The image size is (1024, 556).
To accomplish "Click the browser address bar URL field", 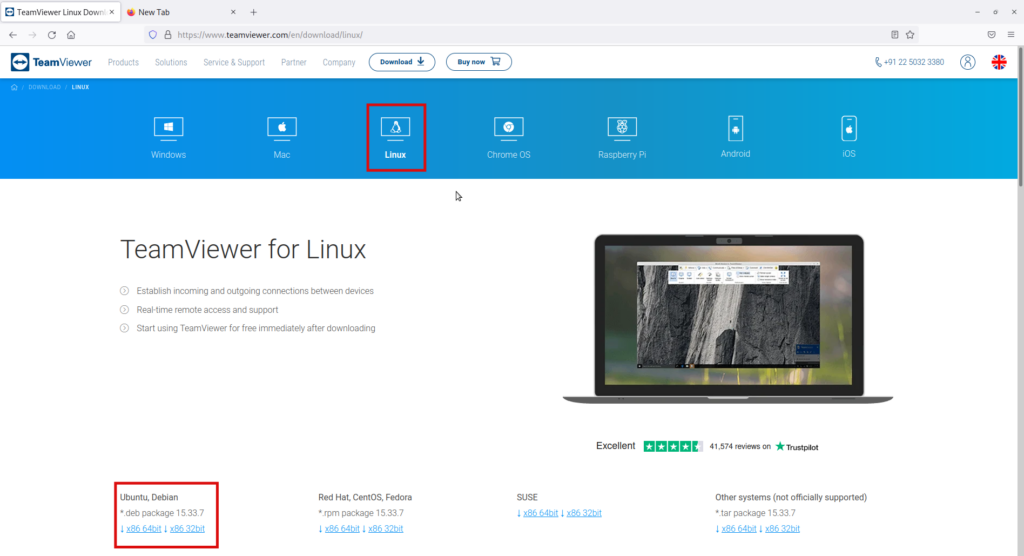I will 500,34.
